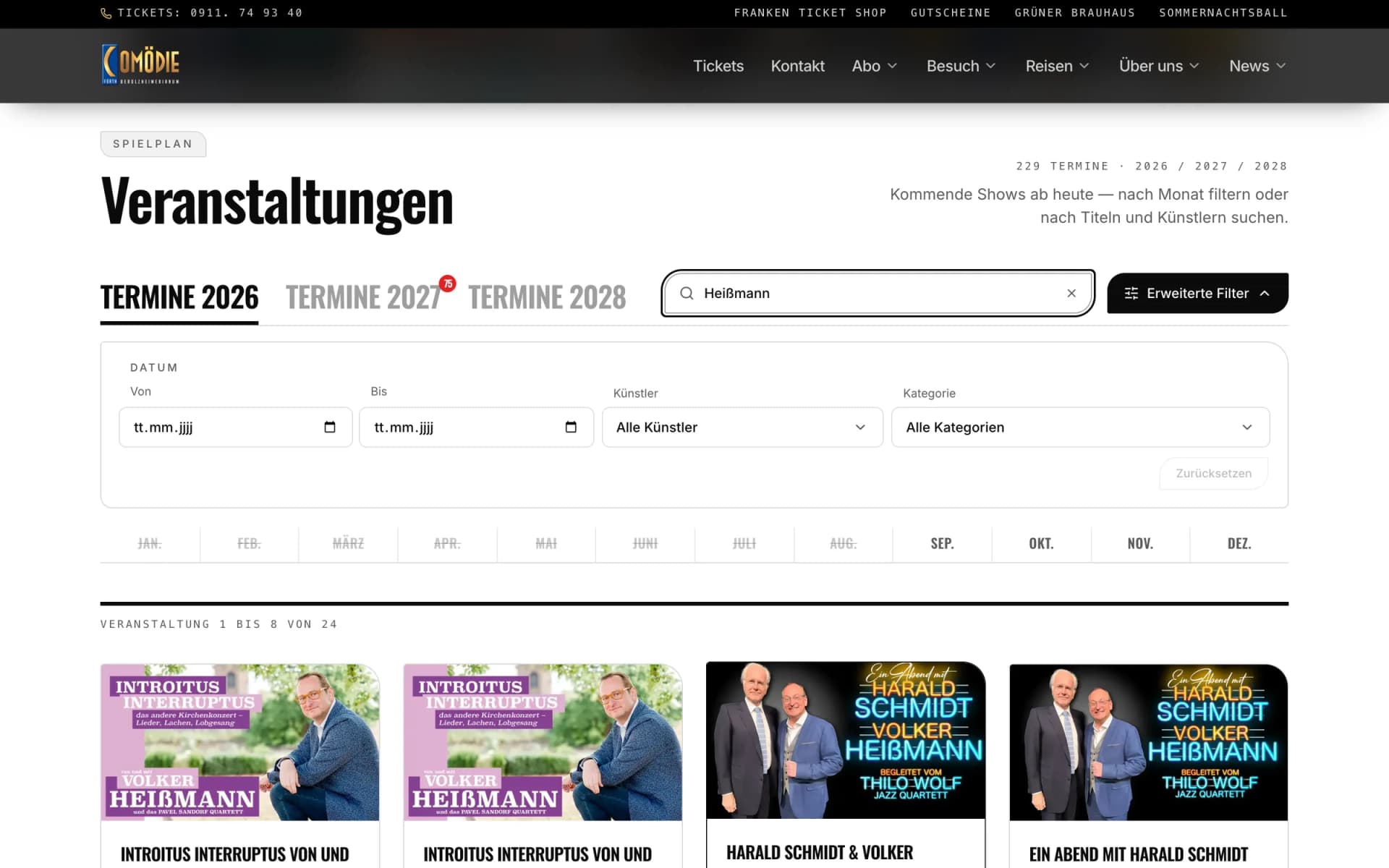Click the sliders icon on Erweiterte Filter
The height and width of the screenshot is (868, 1389).
tap(1131, 293)
